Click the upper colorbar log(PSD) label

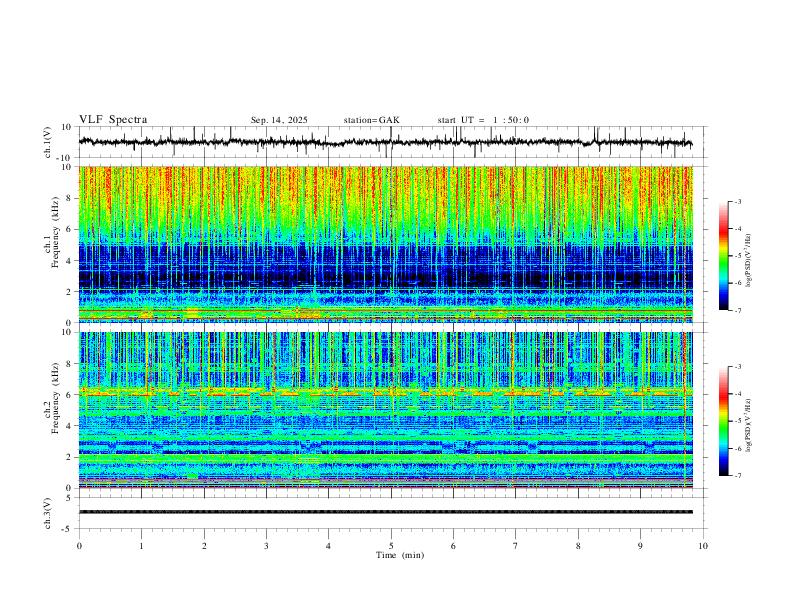coord(748,261)
